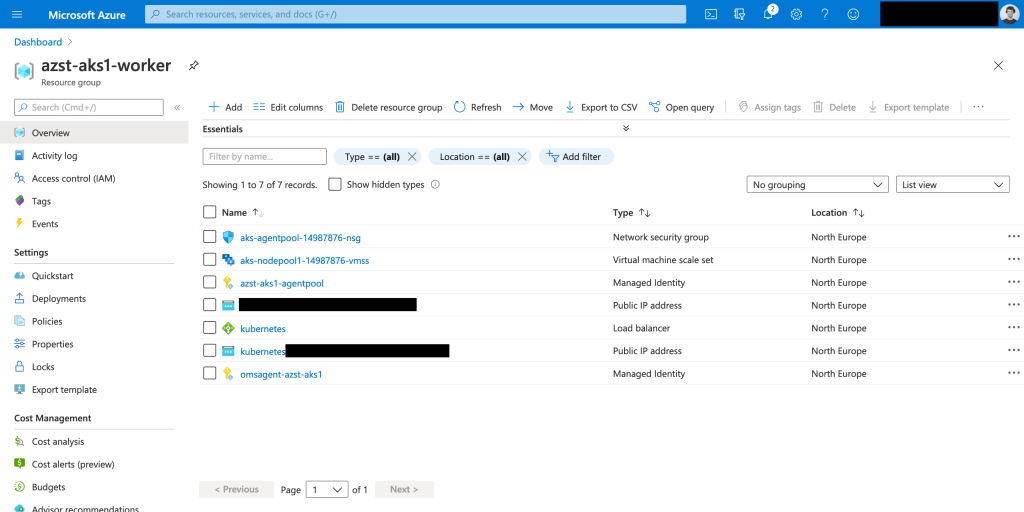This screenshot has height=512, width=1024.
Task: Open the No grouping dropdown
Action: click(817, 185)
